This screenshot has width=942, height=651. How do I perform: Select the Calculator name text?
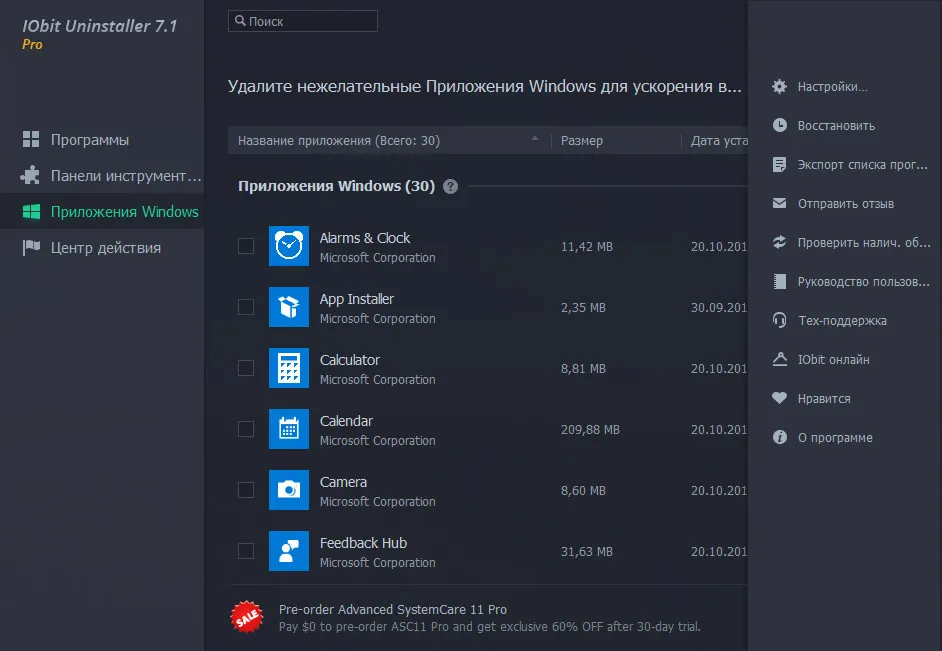coord(350,360)
